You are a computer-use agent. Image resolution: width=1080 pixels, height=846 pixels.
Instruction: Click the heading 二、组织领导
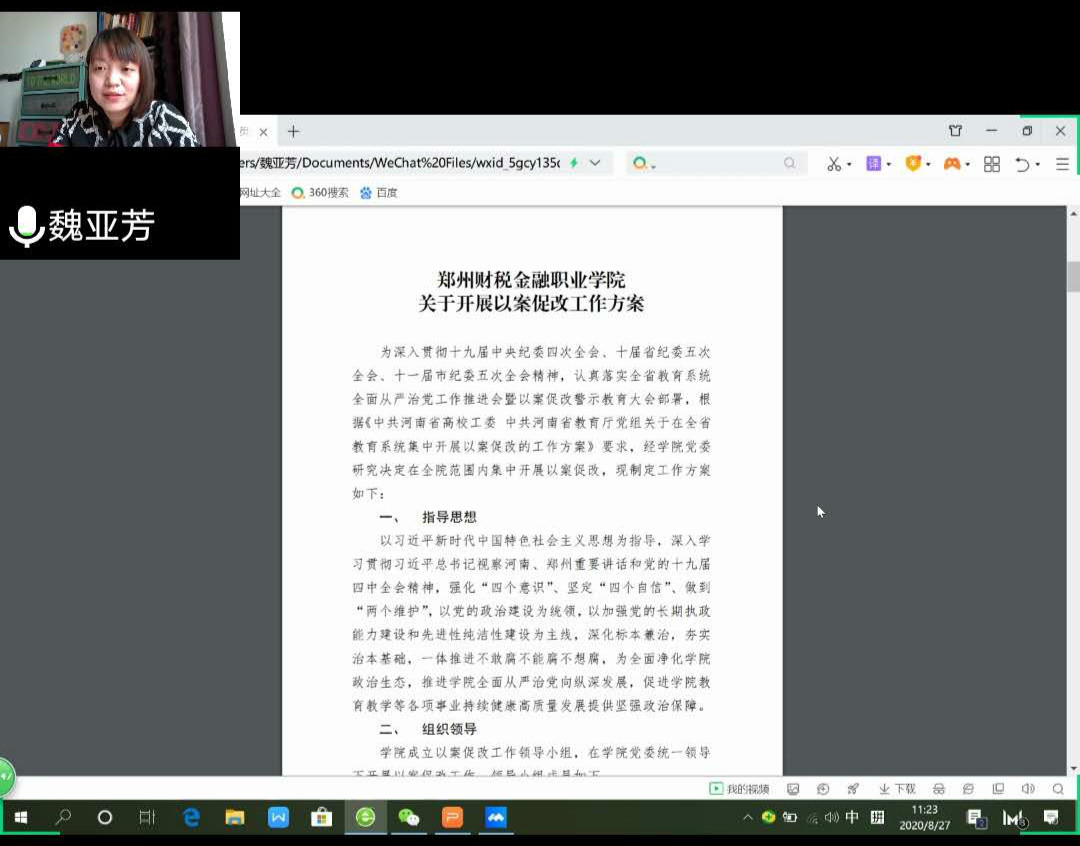click(x=428, y=729)
